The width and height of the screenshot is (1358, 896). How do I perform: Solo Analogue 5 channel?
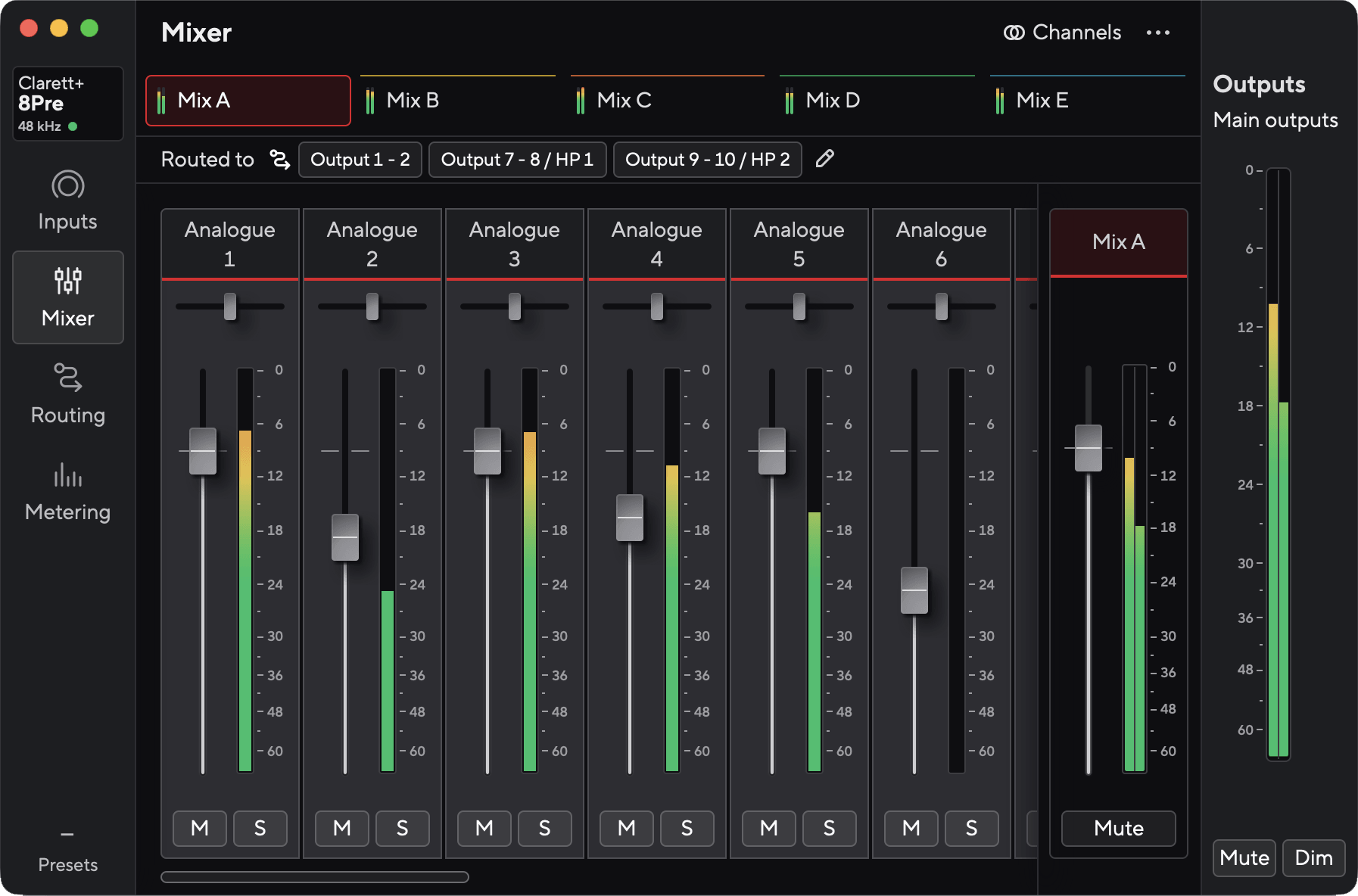pyautogui.click(x=830, y=829)
